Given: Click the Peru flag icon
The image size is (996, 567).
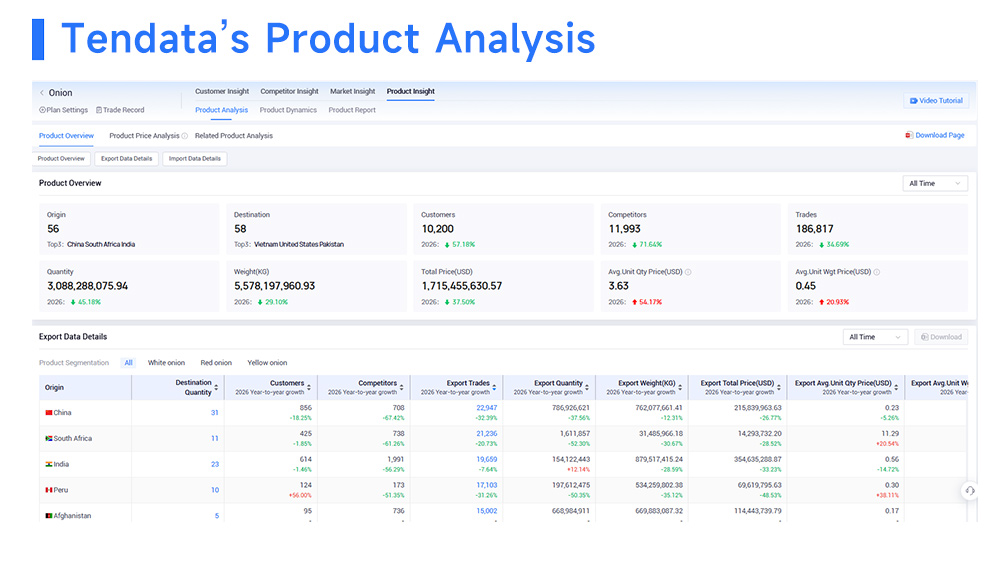Looking at the screenshot, I should click(x=48, y=490).
